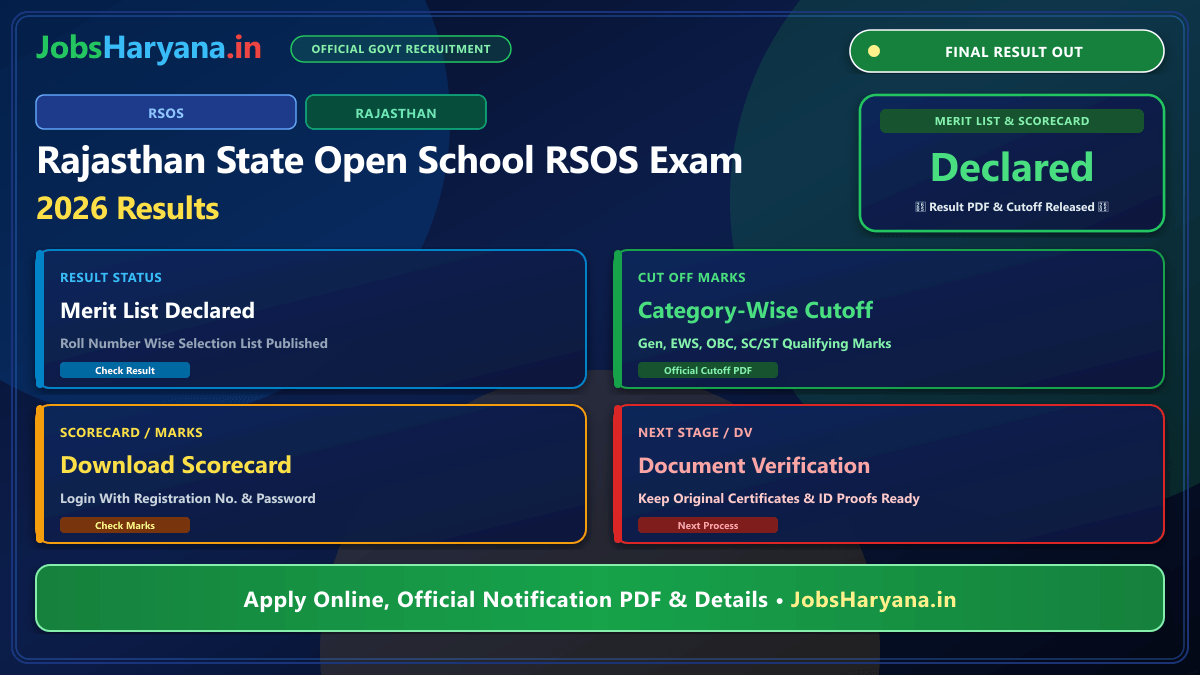Viewport: 1200px width, 675px height.
Task: Open the Document Verification heading
Action: 754,465
